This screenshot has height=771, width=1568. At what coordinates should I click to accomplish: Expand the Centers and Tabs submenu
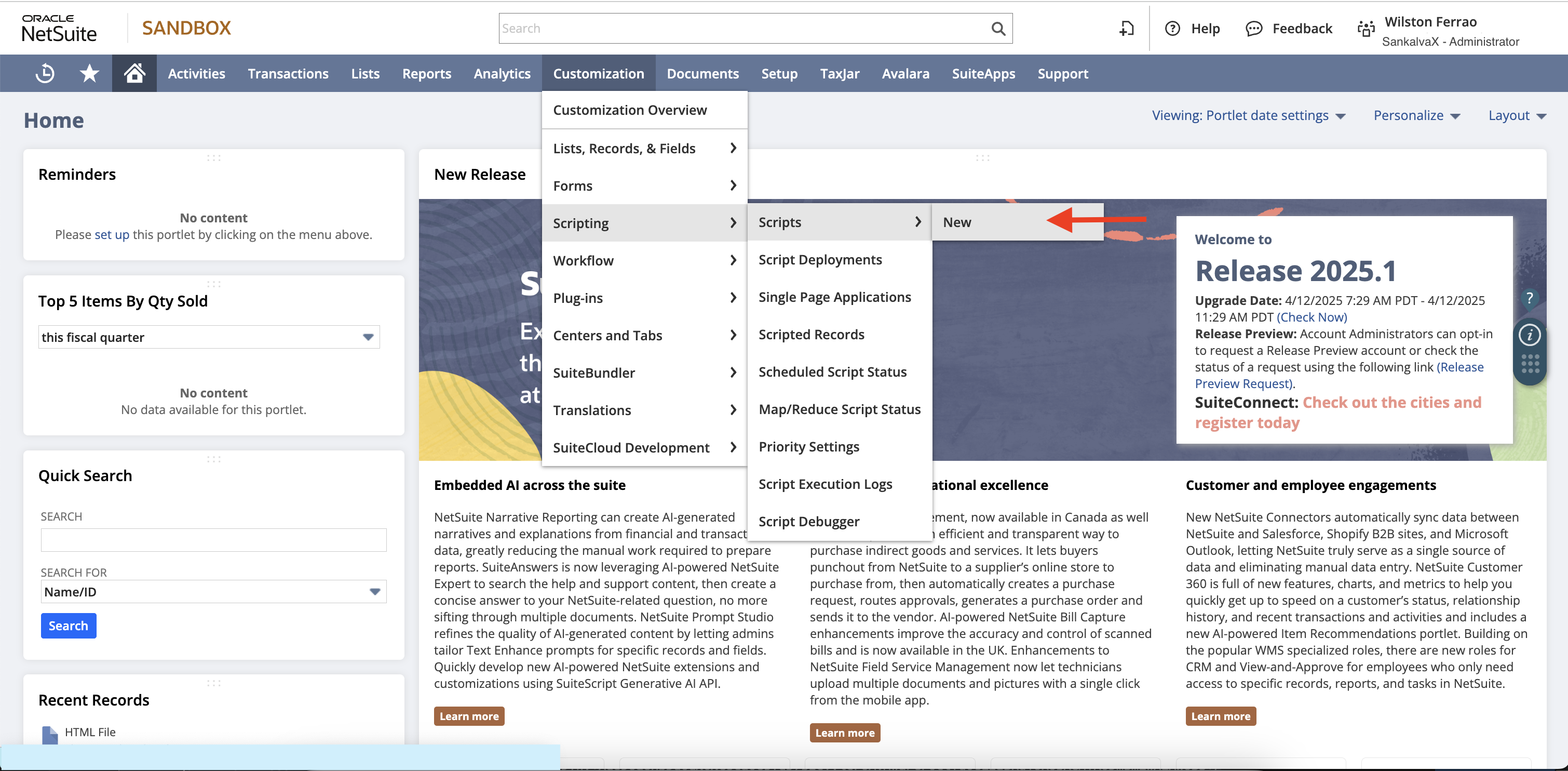click(644, 336)
